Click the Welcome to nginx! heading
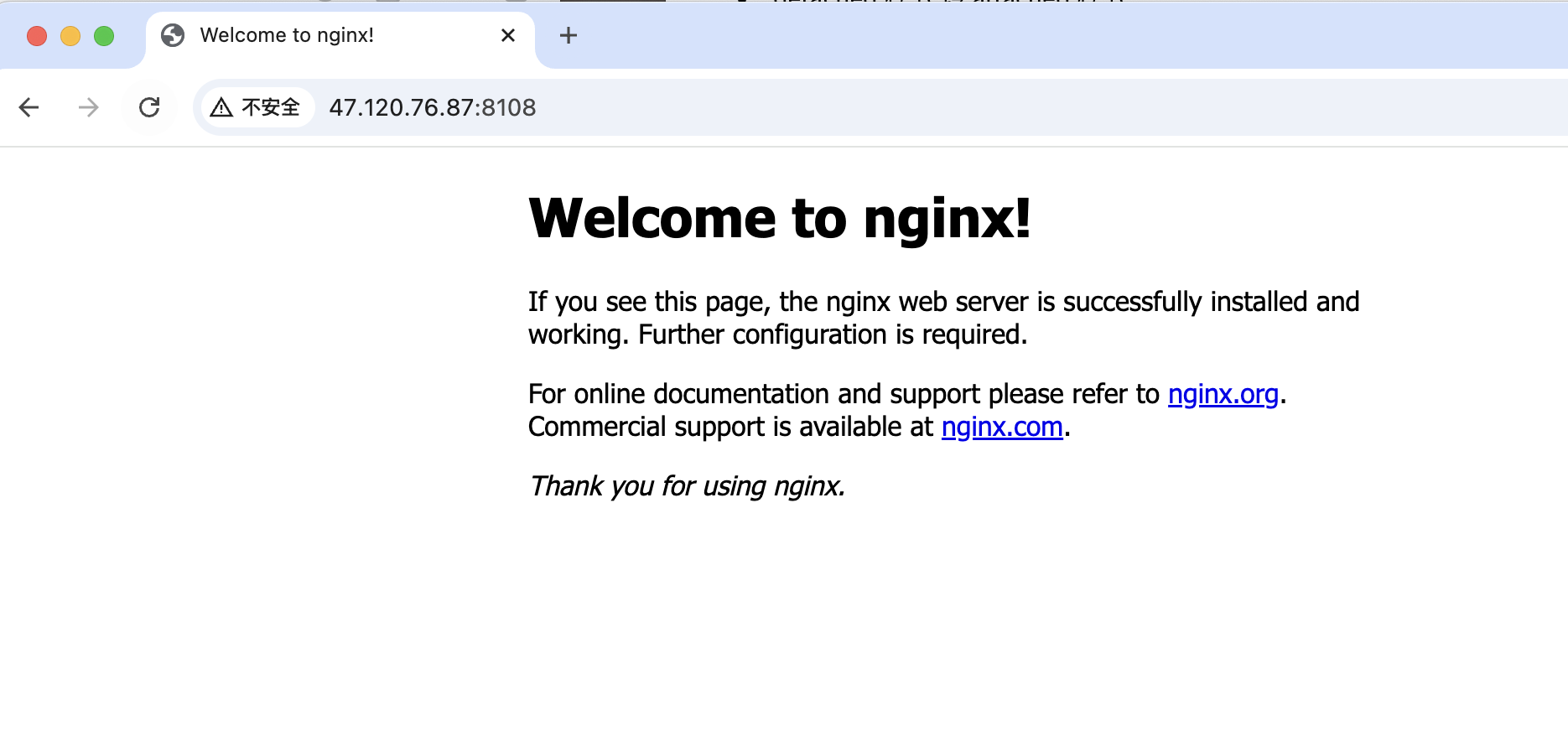Screen dimensions: 1568x731 pyautogui.click(x=780, y=218)
